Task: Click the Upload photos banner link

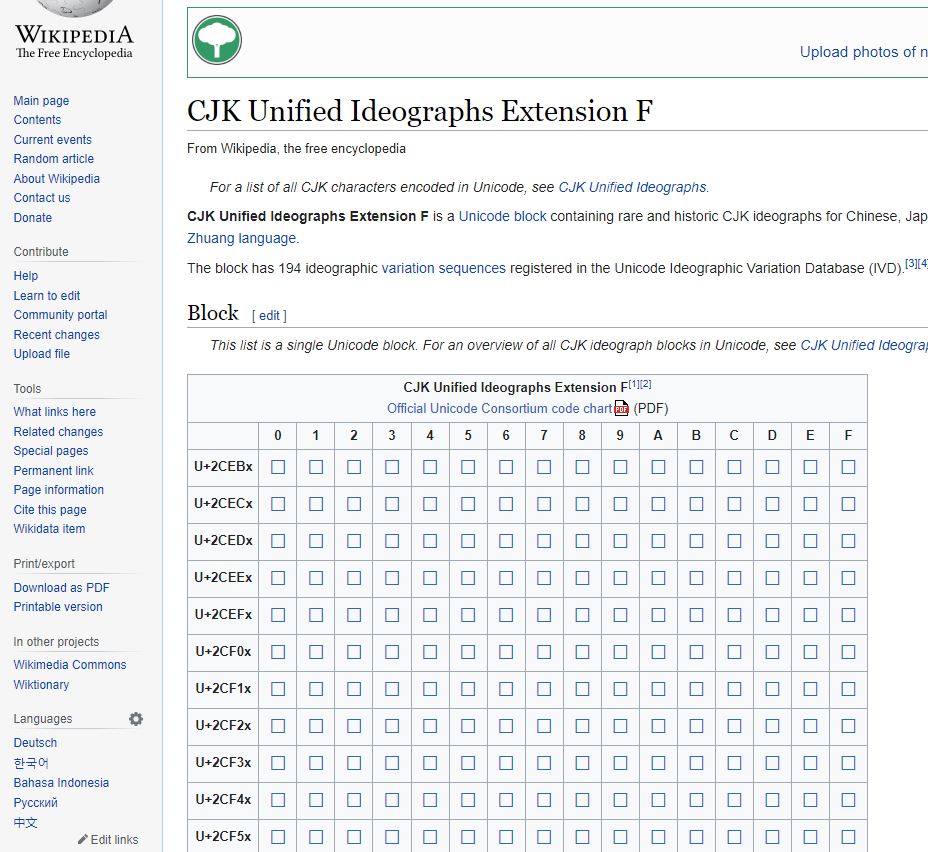Action: pos(863,52)
